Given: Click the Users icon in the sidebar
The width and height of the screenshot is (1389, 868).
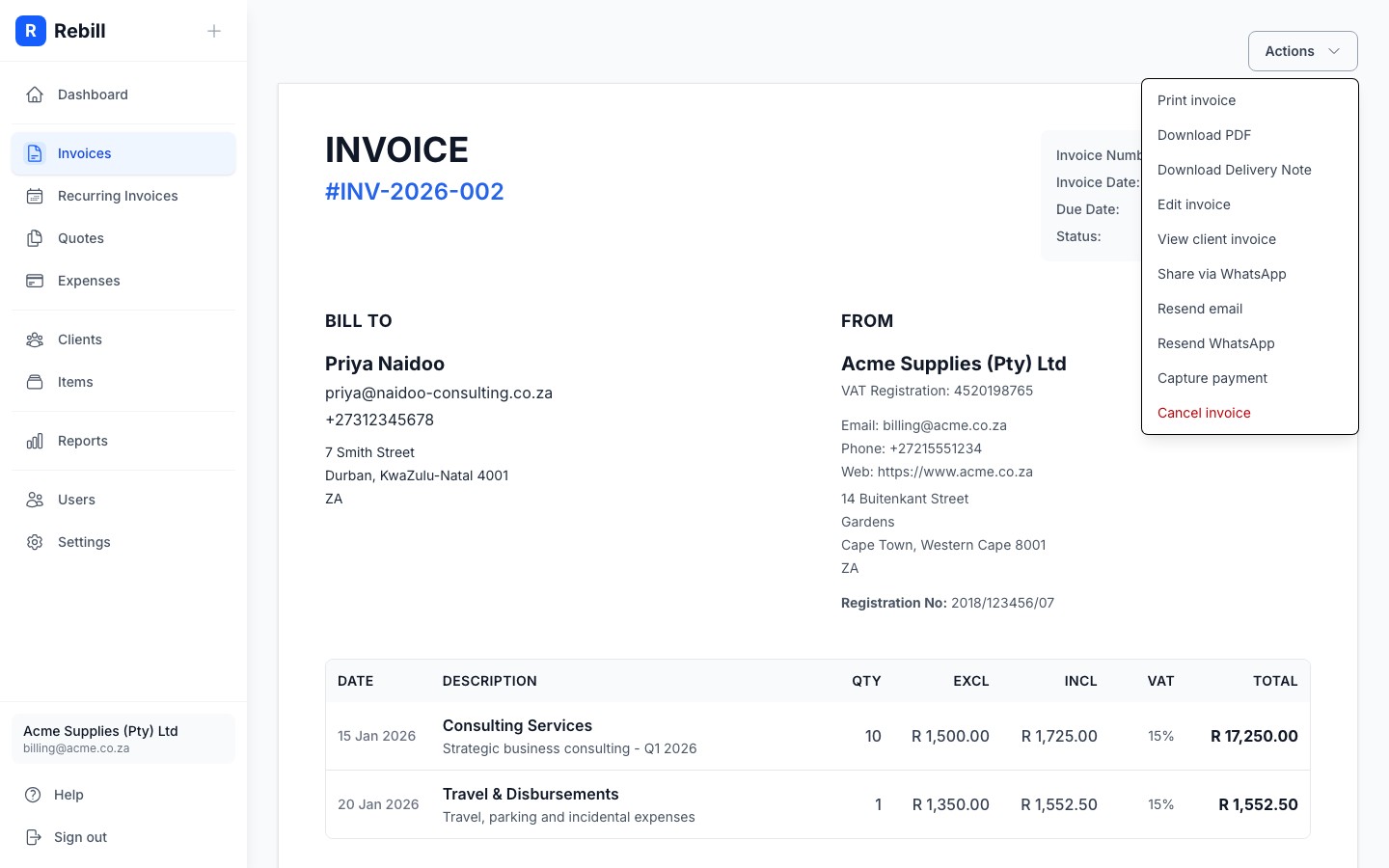Looking at the screenshot, I should (35, 500).
